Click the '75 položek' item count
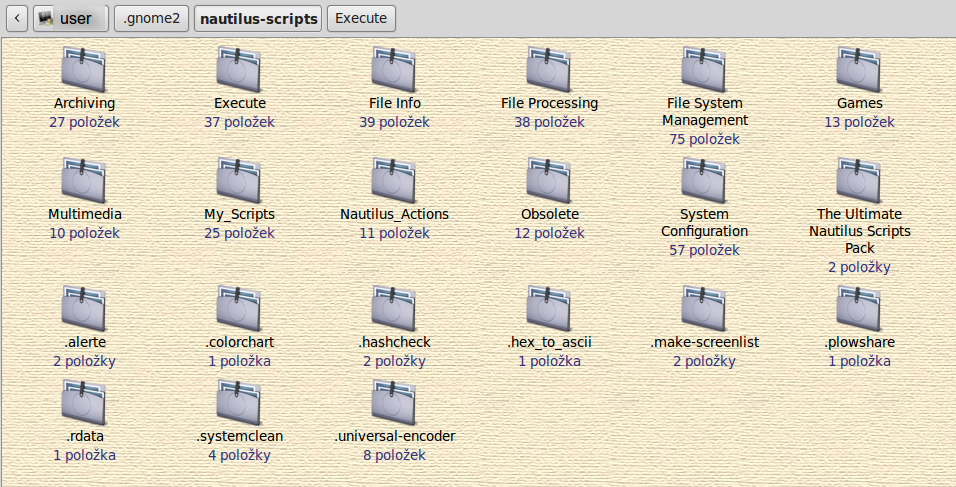956x487 pixels. click(x=704, y=139)
